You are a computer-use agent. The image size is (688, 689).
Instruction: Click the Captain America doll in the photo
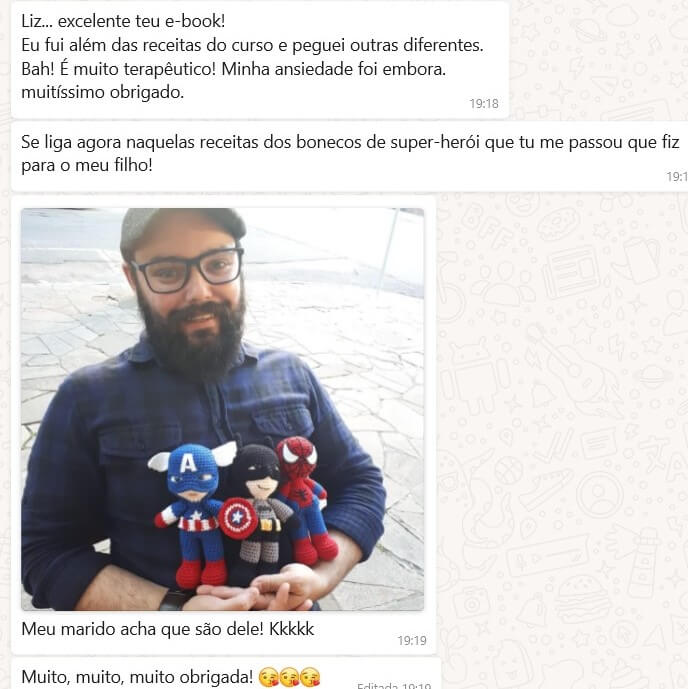pos(193,510)
